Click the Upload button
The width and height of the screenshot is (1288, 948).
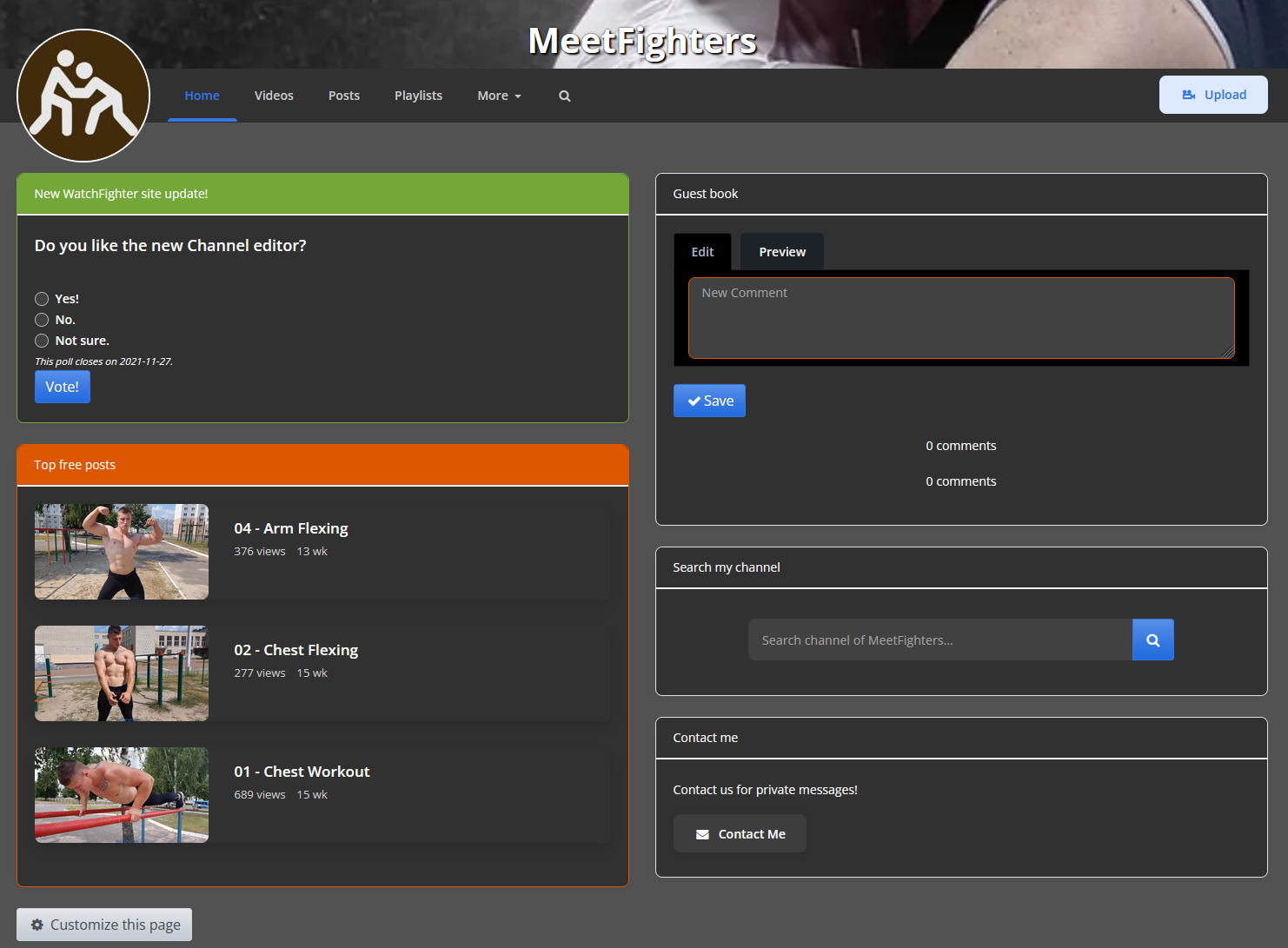1212,95
